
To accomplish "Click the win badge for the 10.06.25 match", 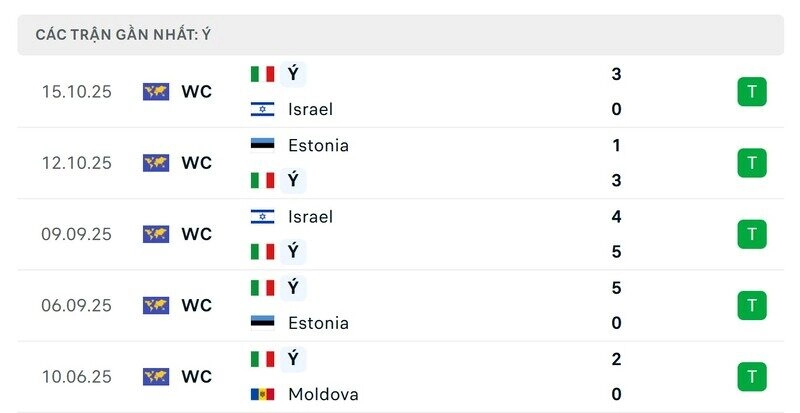I will click(752, 377).
